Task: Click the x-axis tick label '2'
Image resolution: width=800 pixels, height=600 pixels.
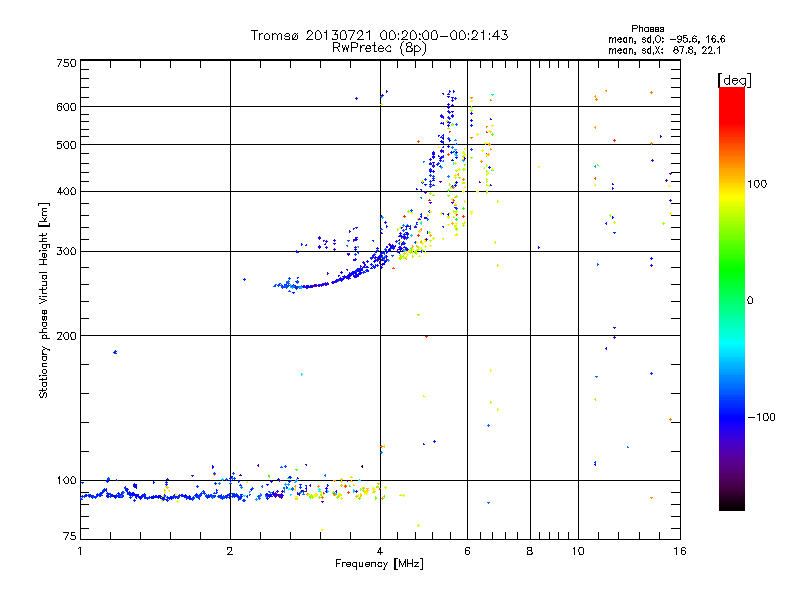Action: point(230,551)
